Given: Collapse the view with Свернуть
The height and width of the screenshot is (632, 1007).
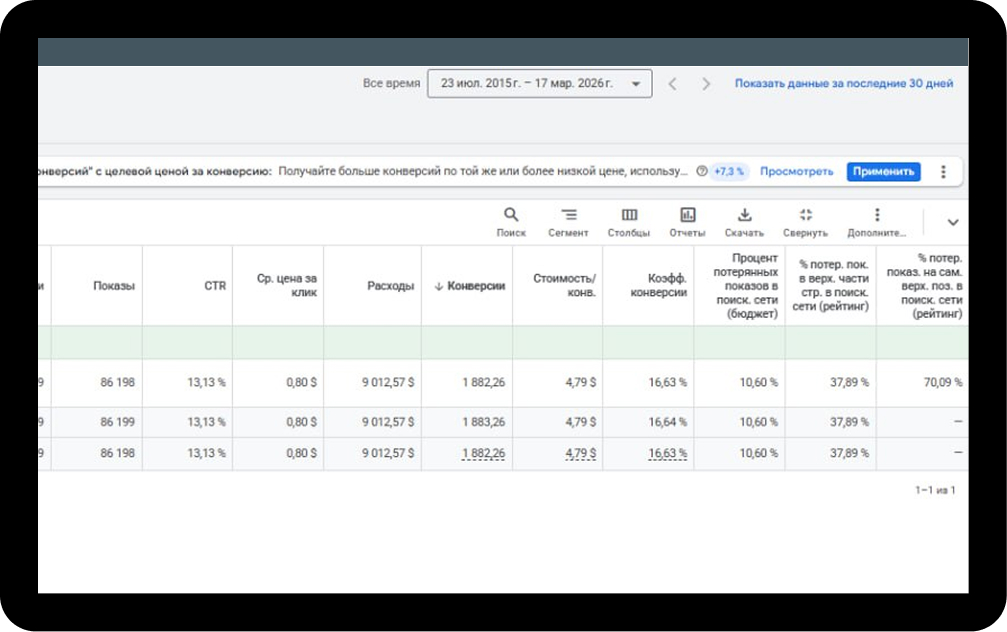Looking at the screenshot, I should point(806,215).
